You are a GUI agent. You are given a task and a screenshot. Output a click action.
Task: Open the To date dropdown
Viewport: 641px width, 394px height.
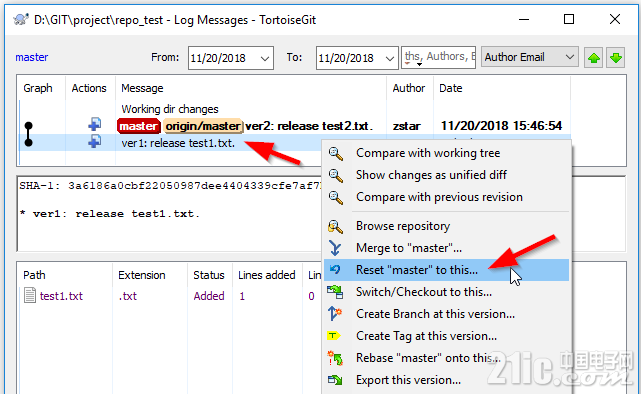coord(390,58)
